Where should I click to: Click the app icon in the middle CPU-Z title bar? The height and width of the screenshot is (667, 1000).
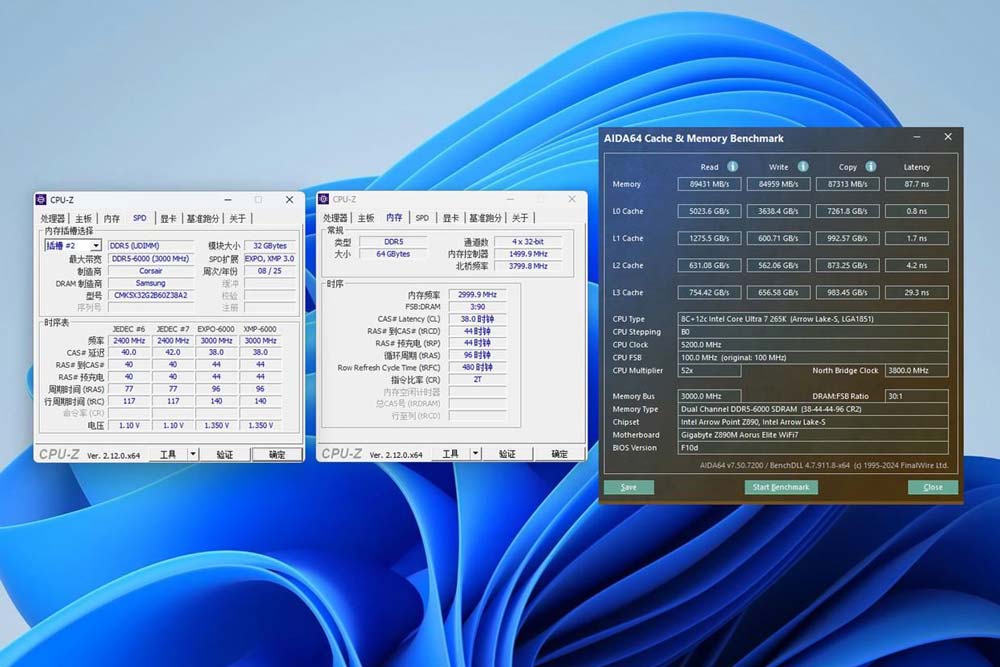(324, 200)
